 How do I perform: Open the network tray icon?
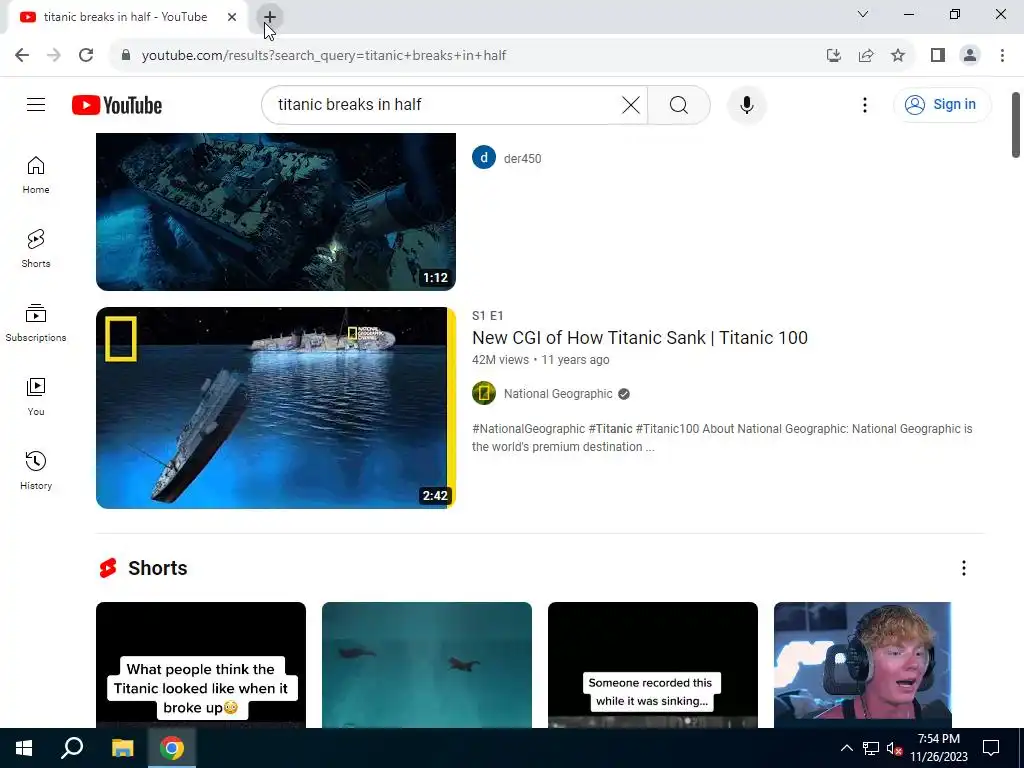(x=871, y=748)
